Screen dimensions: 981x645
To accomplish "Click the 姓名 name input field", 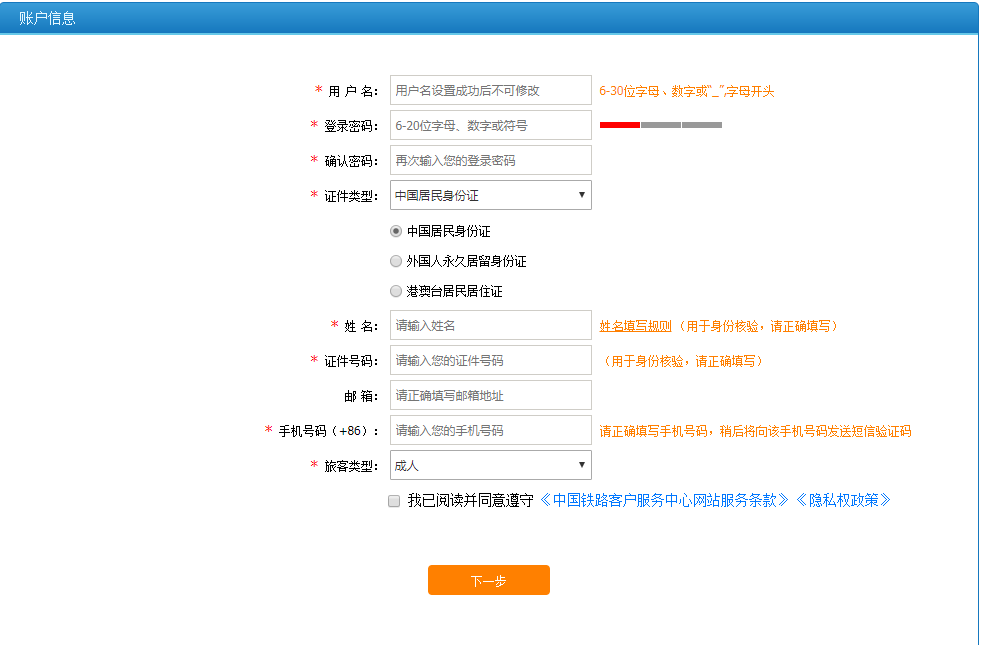I will (490, 325).
